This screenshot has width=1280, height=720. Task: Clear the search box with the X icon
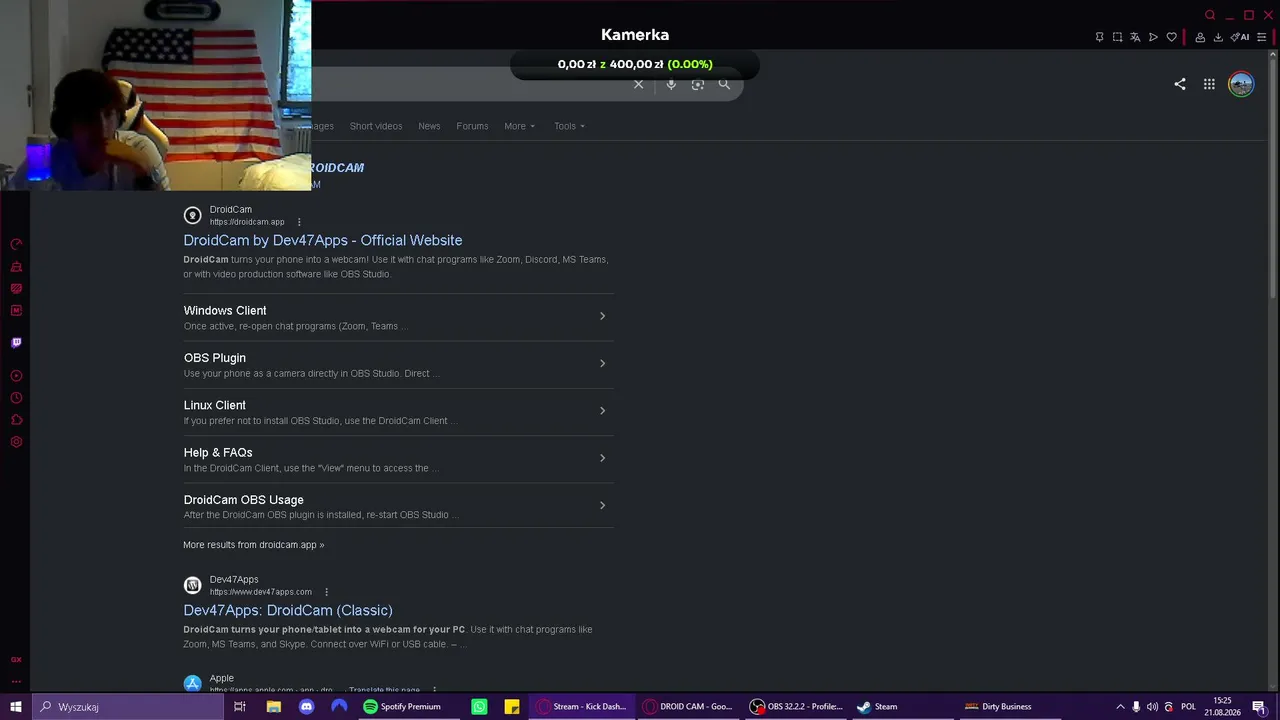(638, 84)
